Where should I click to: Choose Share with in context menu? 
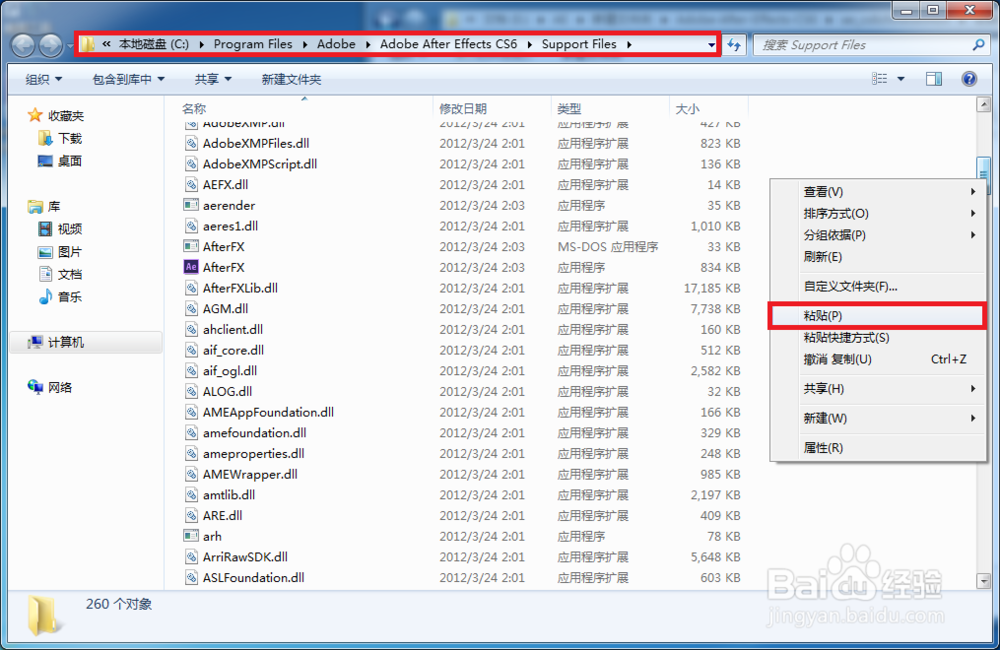point(878,388)
